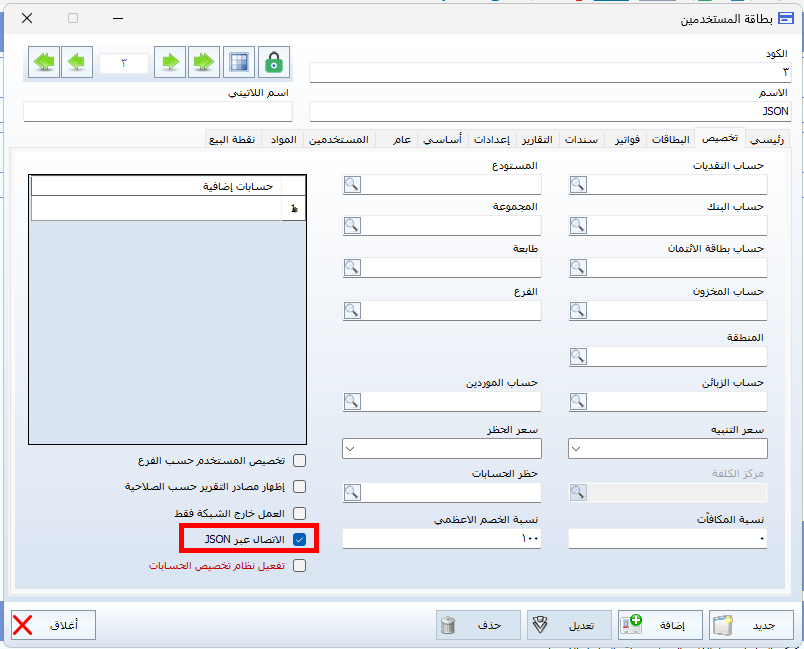This screenshot has width=804, height=649.
Task: Click search icon for المستودع field
Action: [x=352, y=184]
